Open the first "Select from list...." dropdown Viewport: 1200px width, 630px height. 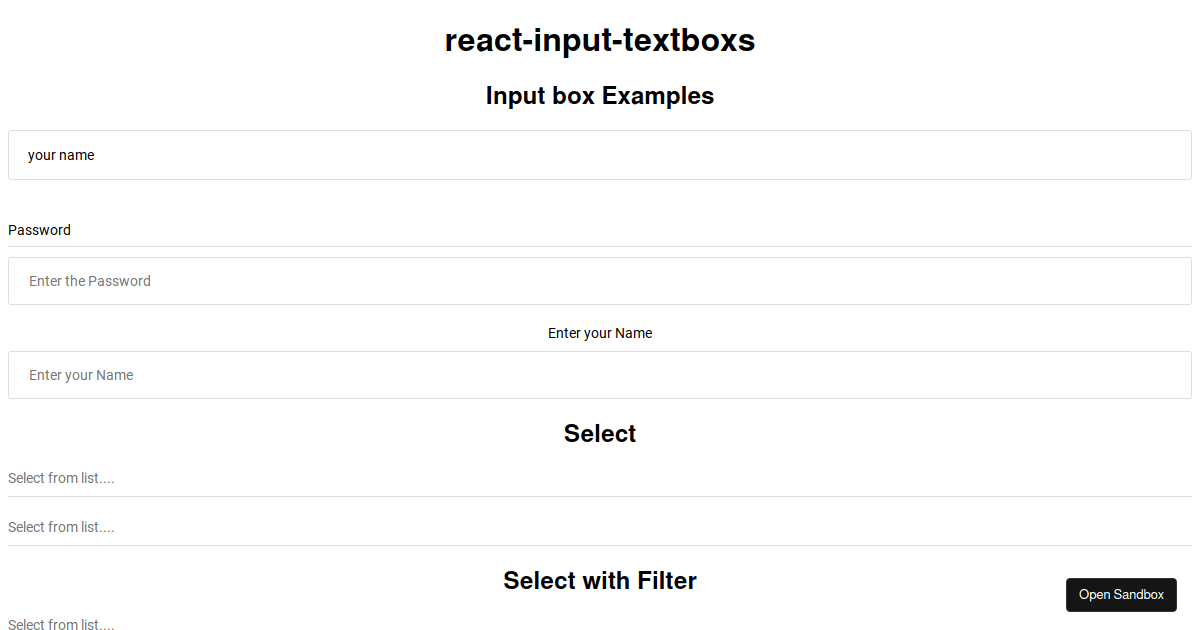pyautogui.click(x=599, y=478)
